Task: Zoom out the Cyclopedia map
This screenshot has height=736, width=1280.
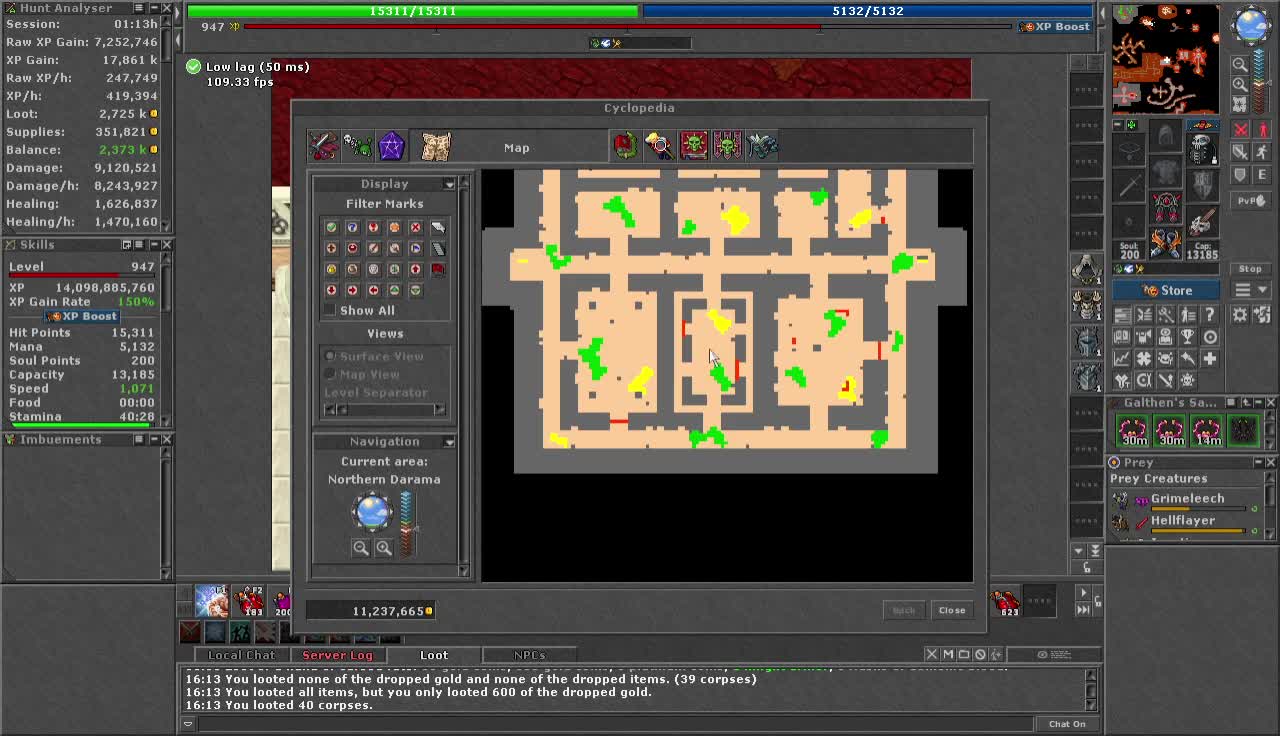Action: pyautogui.click(x=361, y=548)
